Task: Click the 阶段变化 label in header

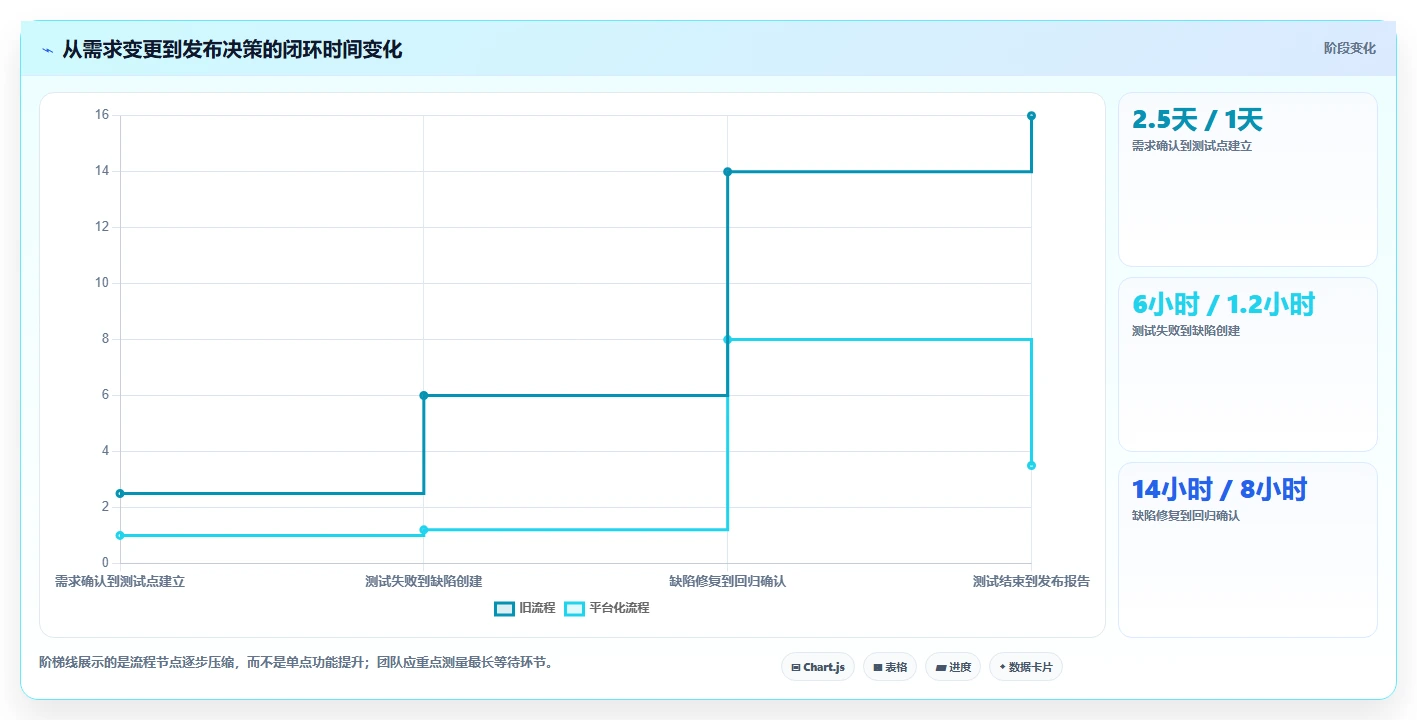Action: [x=1349, y=48]
